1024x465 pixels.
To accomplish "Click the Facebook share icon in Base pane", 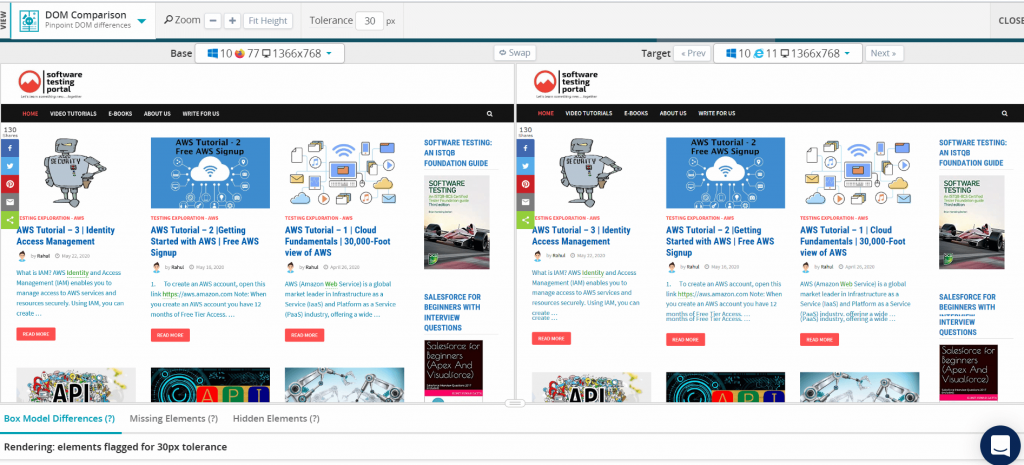I will pos(9,147).
